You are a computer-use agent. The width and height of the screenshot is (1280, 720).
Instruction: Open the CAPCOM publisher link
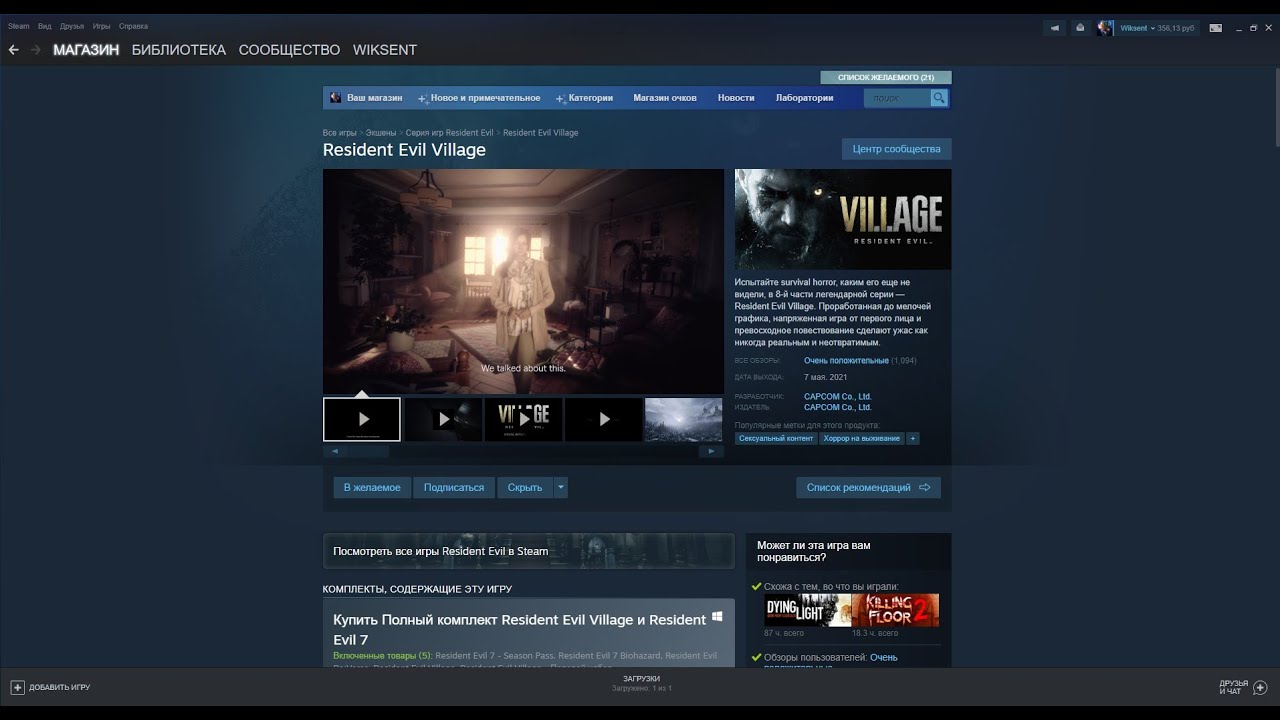(838, 408)
